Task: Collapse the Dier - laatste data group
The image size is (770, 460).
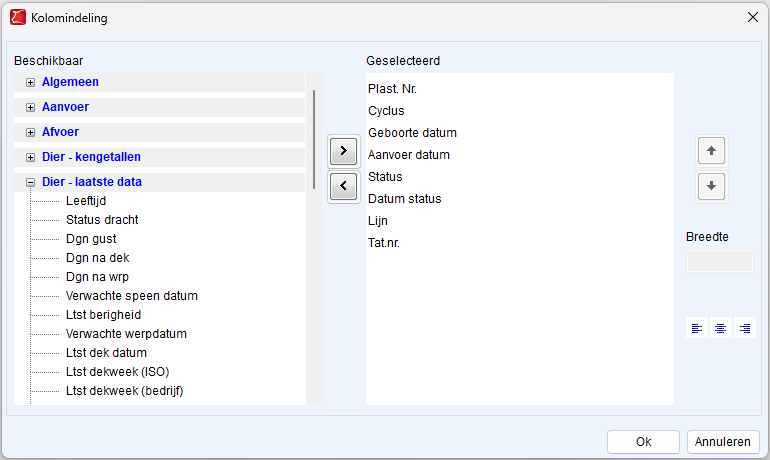Action: pos(30,183)
